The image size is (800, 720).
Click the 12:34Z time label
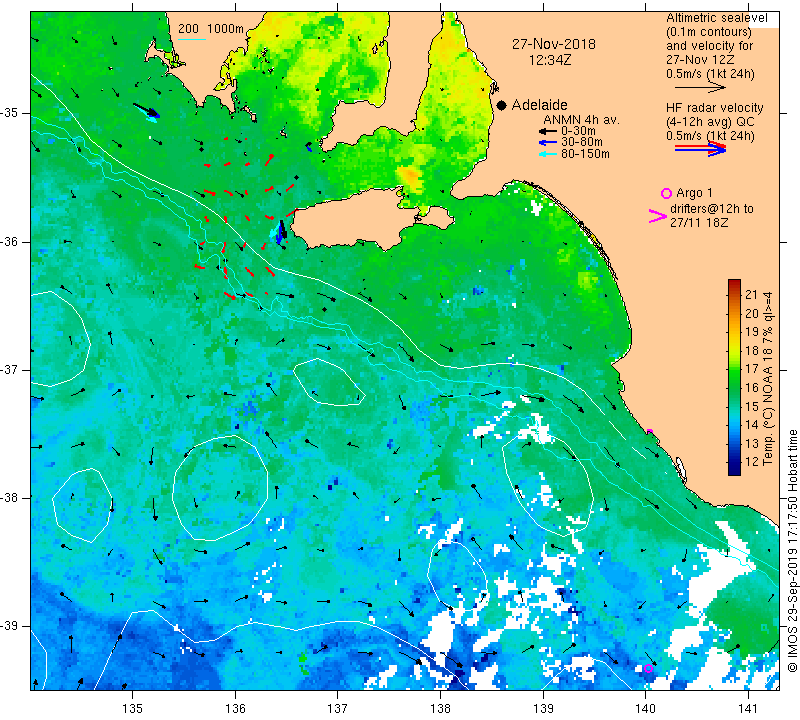[x=549, y=60]
